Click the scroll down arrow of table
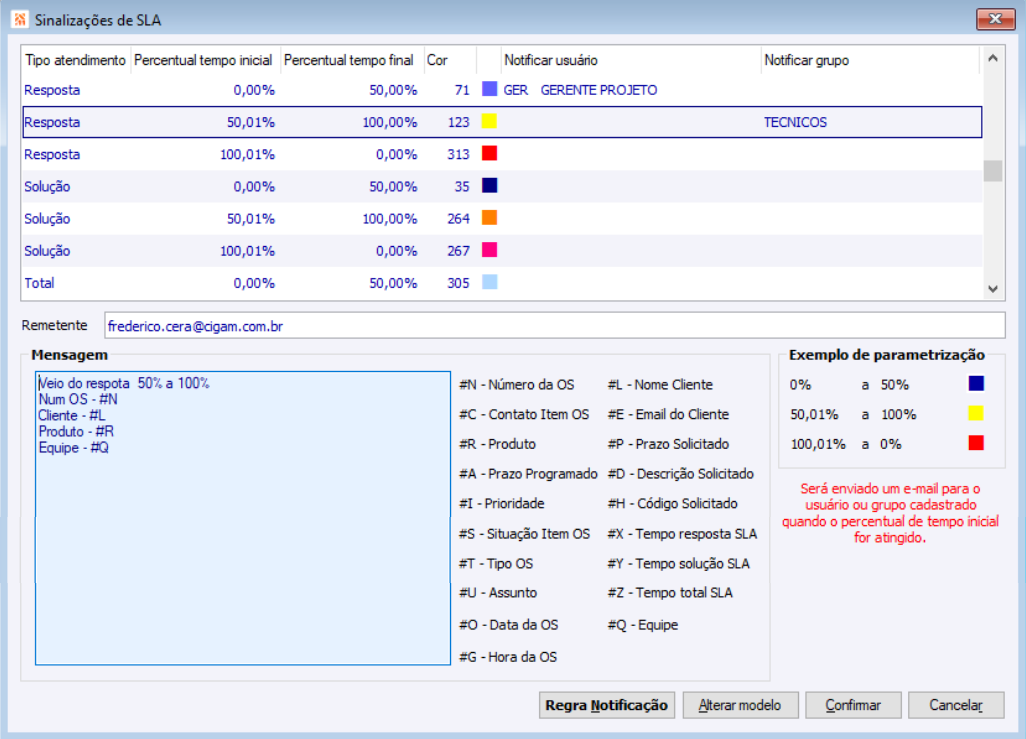Screen dimensions: 1026x739 [993, 289]
